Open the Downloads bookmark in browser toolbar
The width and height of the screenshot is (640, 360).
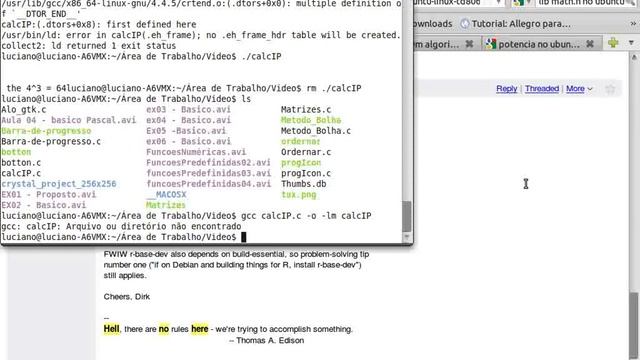tap(433, 24)
